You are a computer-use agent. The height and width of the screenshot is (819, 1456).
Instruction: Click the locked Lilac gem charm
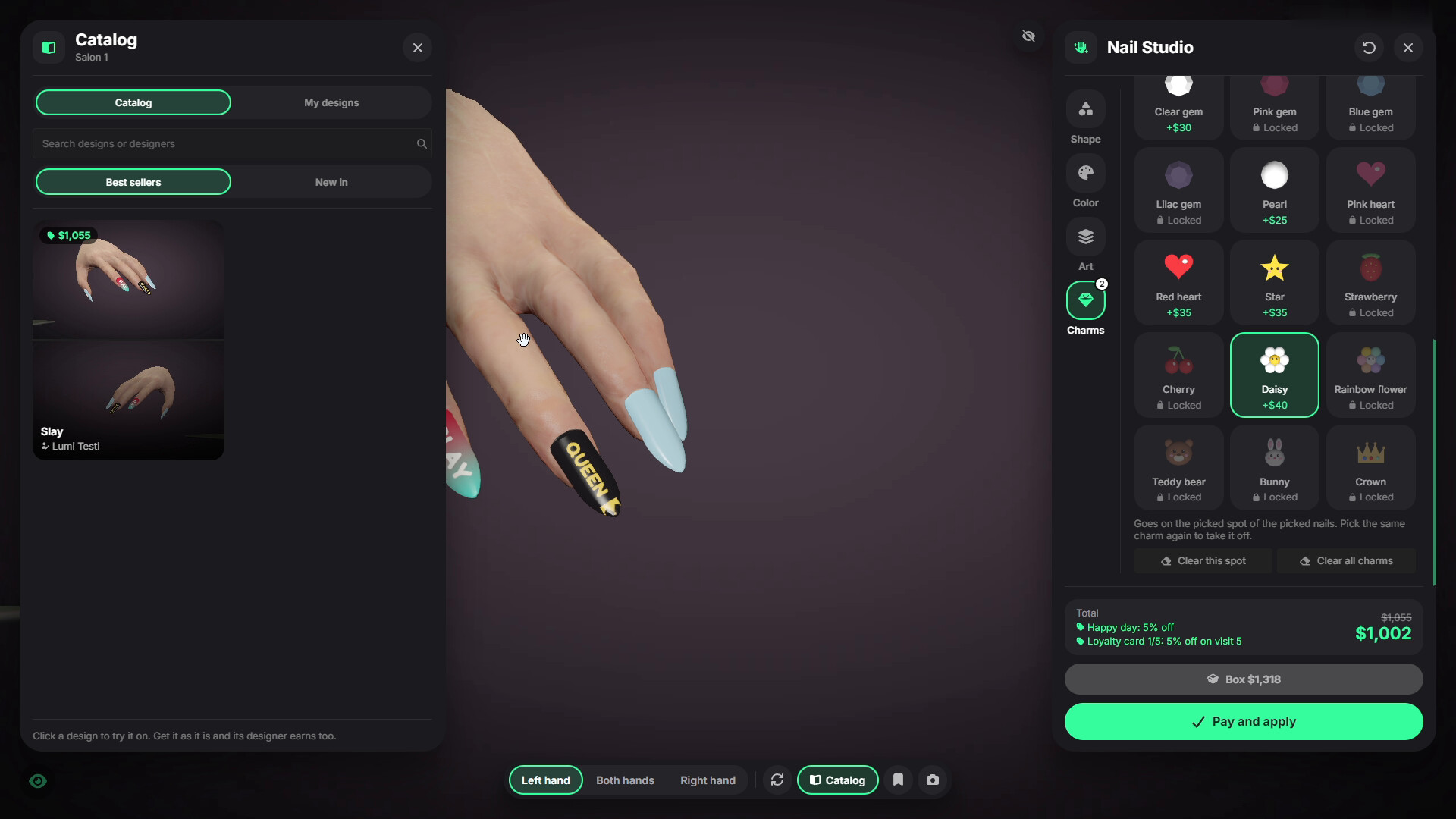1178,190
